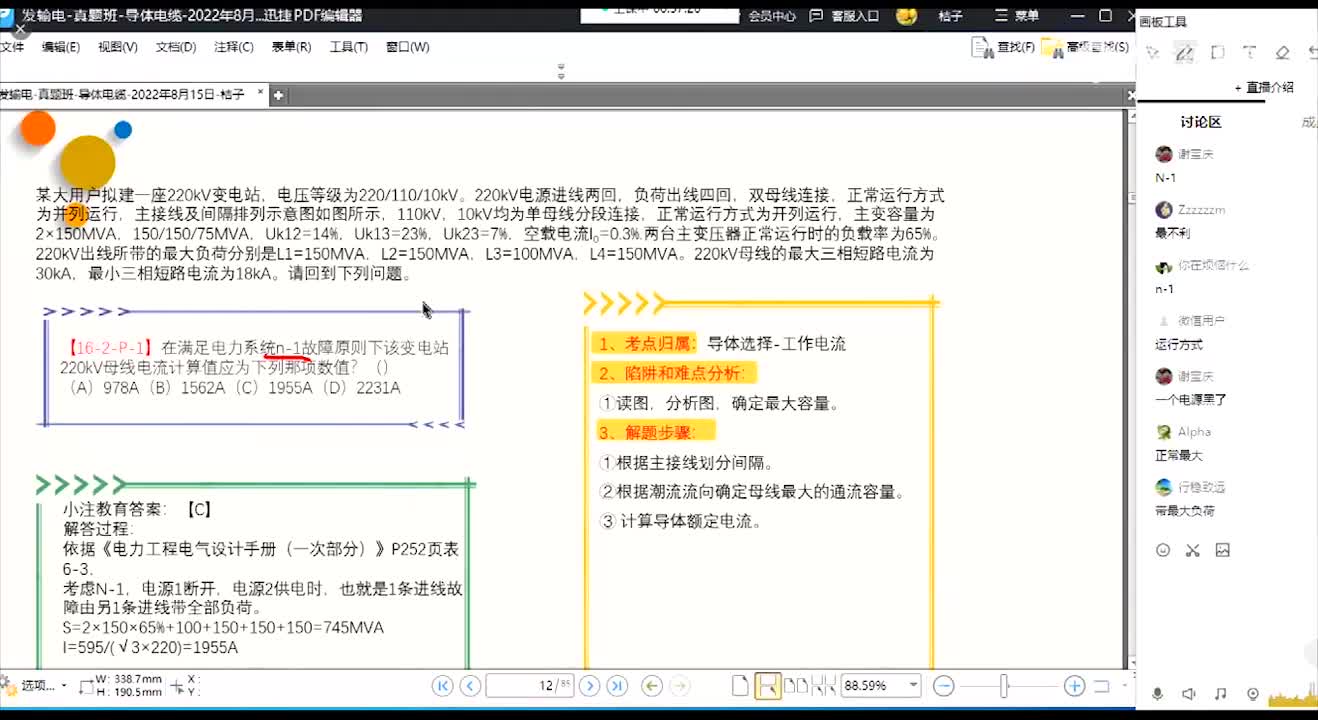Select the eraser tool in drawing board
Screen dimensions: 1318x720
coord(1282,53)
